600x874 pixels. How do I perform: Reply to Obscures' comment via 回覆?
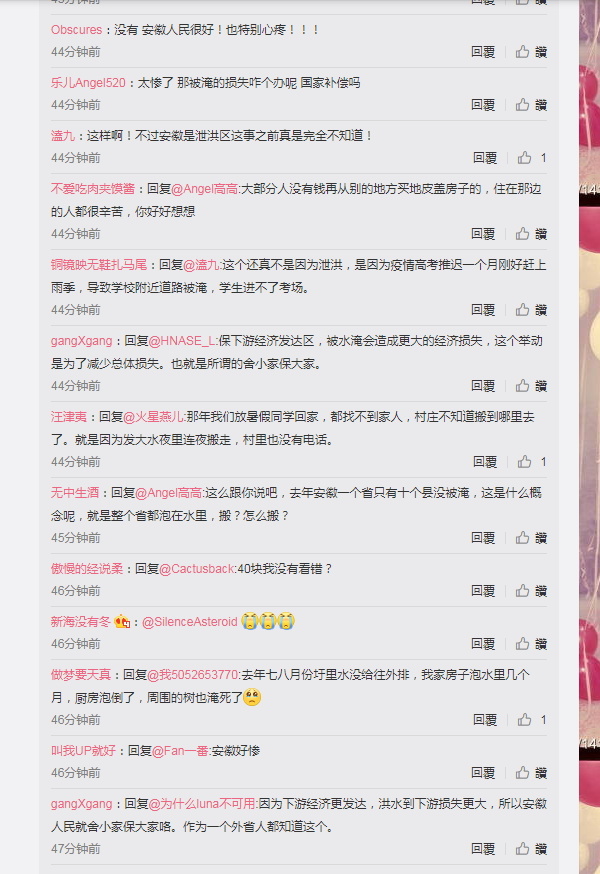click(483, 52)
